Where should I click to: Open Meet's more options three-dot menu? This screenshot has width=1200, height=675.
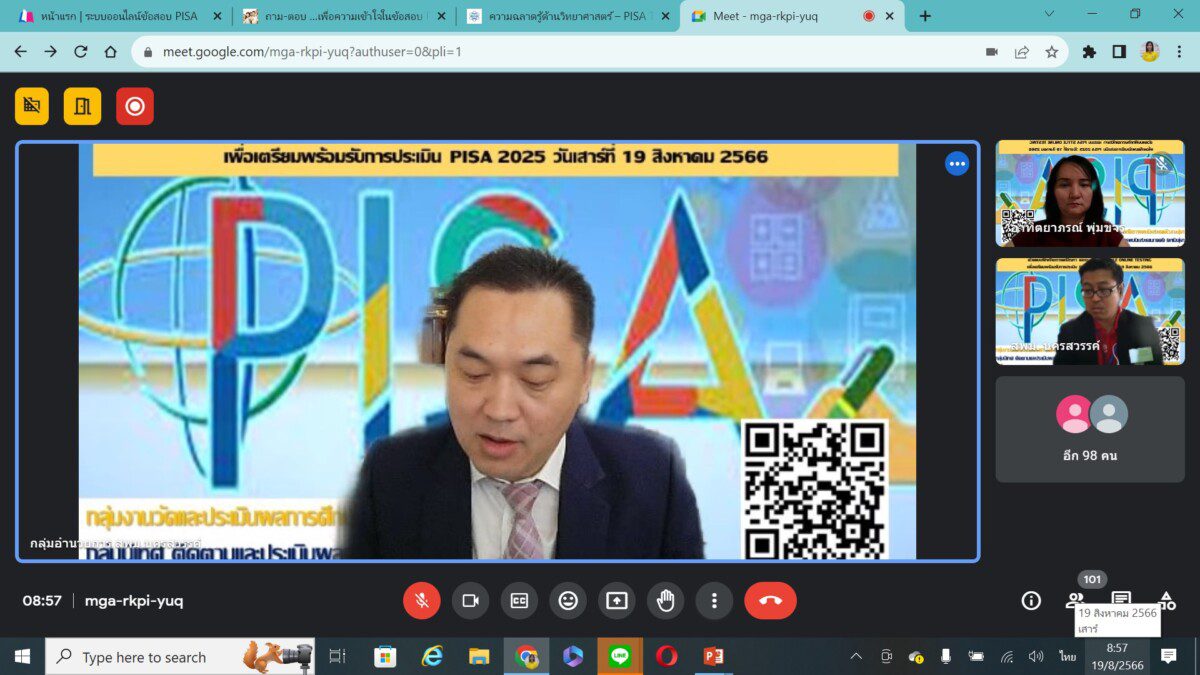714,600
